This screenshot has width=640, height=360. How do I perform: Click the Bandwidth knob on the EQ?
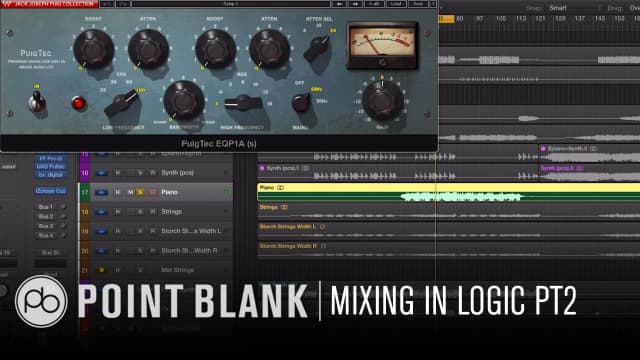click(x=184, y=100)
